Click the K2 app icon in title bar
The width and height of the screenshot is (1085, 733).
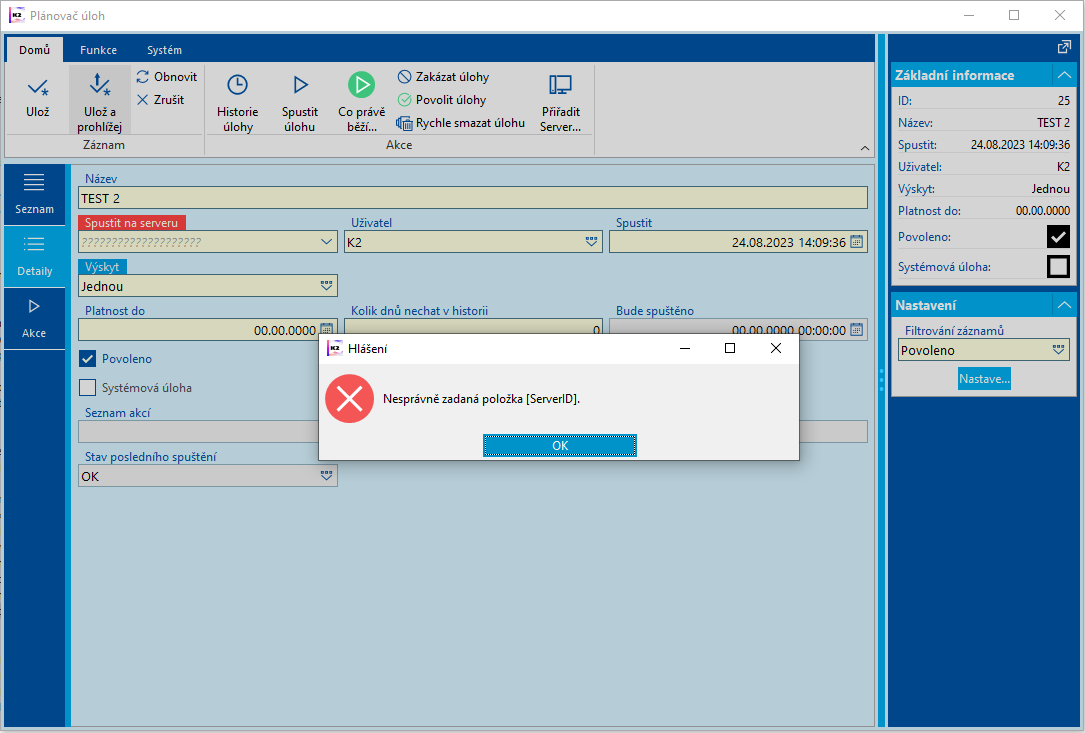click(17, 15)
